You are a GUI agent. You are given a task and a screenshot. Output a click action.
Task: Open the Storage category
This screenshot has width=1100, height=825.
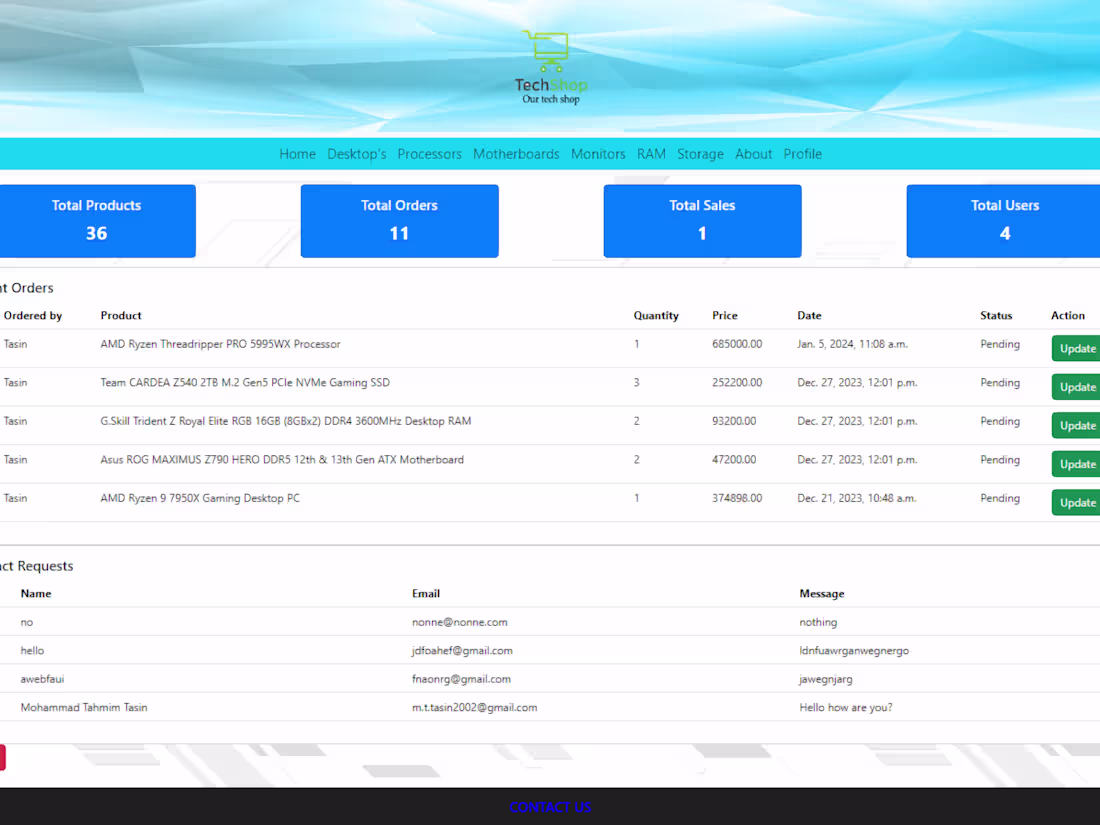click(x=700, y=154)
